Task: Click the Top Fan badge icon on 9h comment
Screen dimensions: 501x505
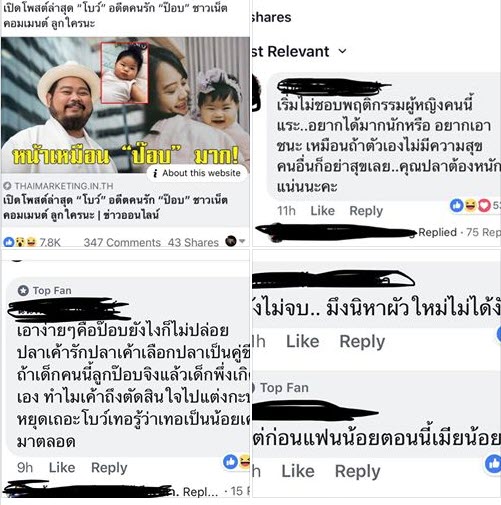Action: click(23, 291)
